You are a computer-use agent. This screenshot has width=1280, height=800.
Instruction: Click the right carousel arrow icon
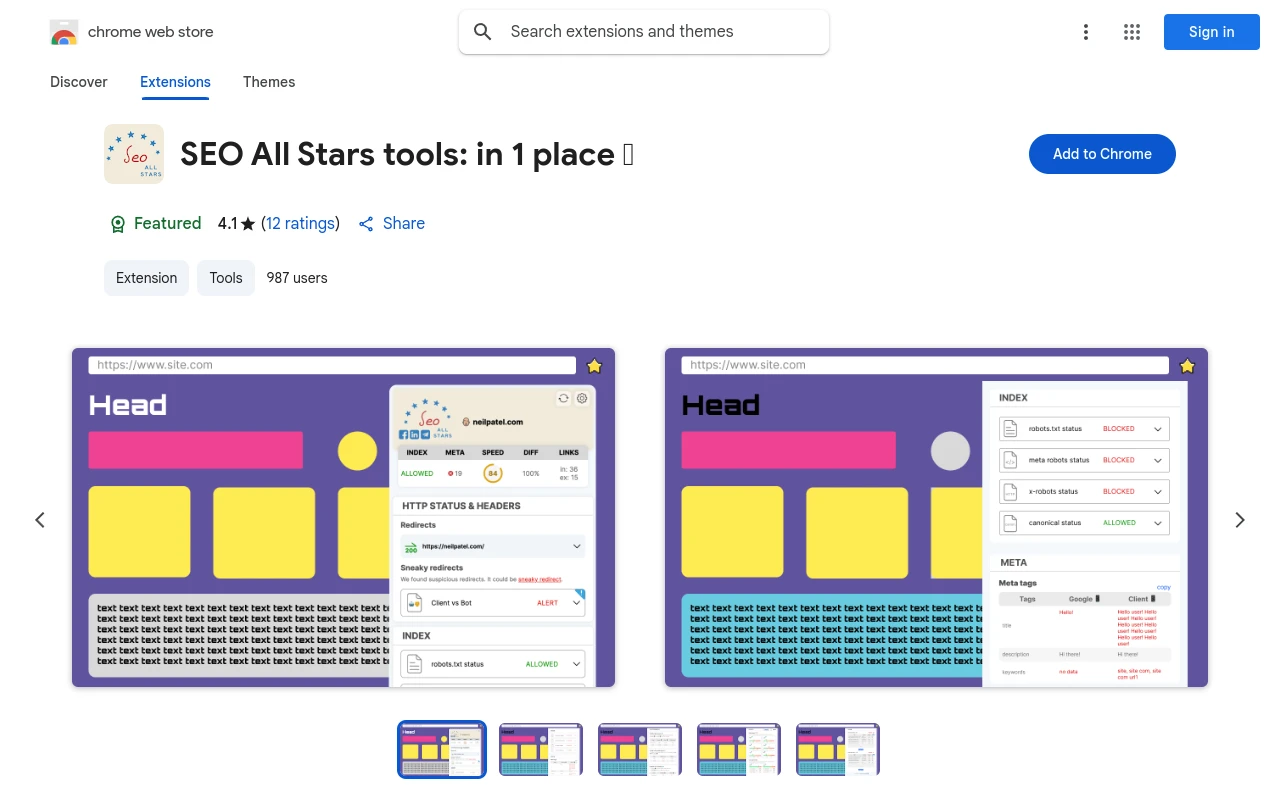point(1240,519)
